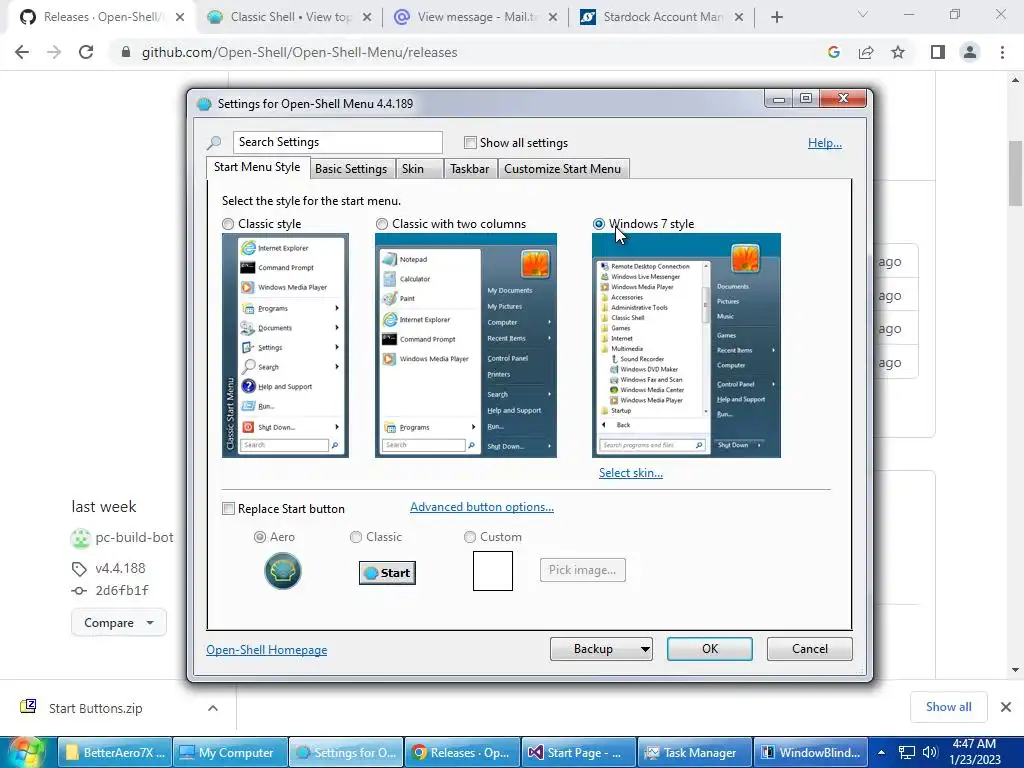Open My Computer taskbar button
Screen dimensions: 1024x768
tap(231, 753)
